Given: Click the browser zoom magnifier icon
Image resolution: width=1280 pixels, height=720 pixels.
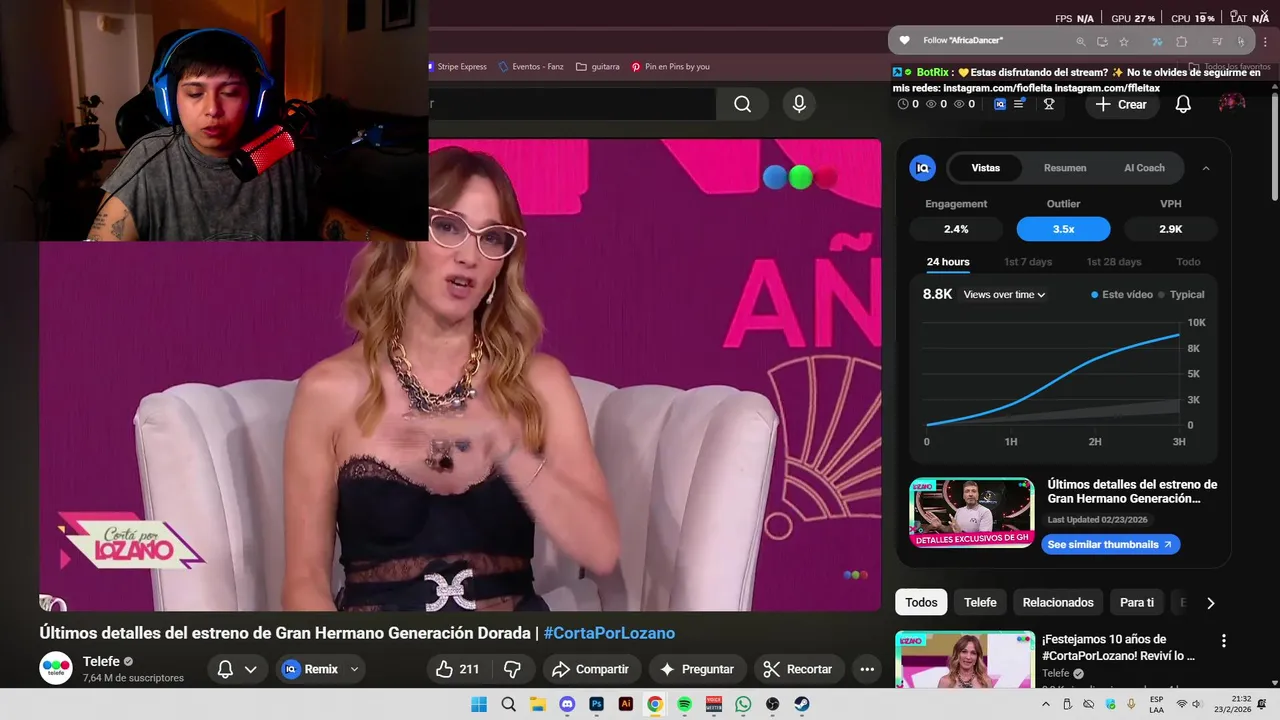Looking at the screenshot, I should [1080, 41].
